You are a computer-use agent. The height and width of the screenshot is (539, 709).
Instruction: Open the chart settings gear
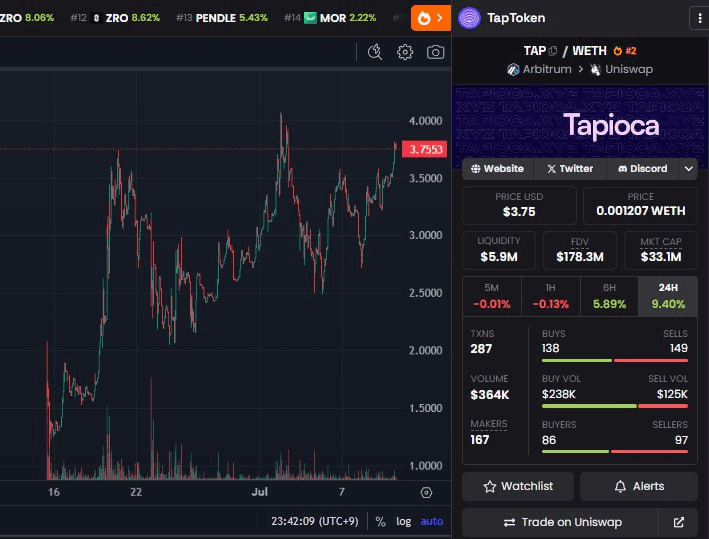[x=405, y=52]
